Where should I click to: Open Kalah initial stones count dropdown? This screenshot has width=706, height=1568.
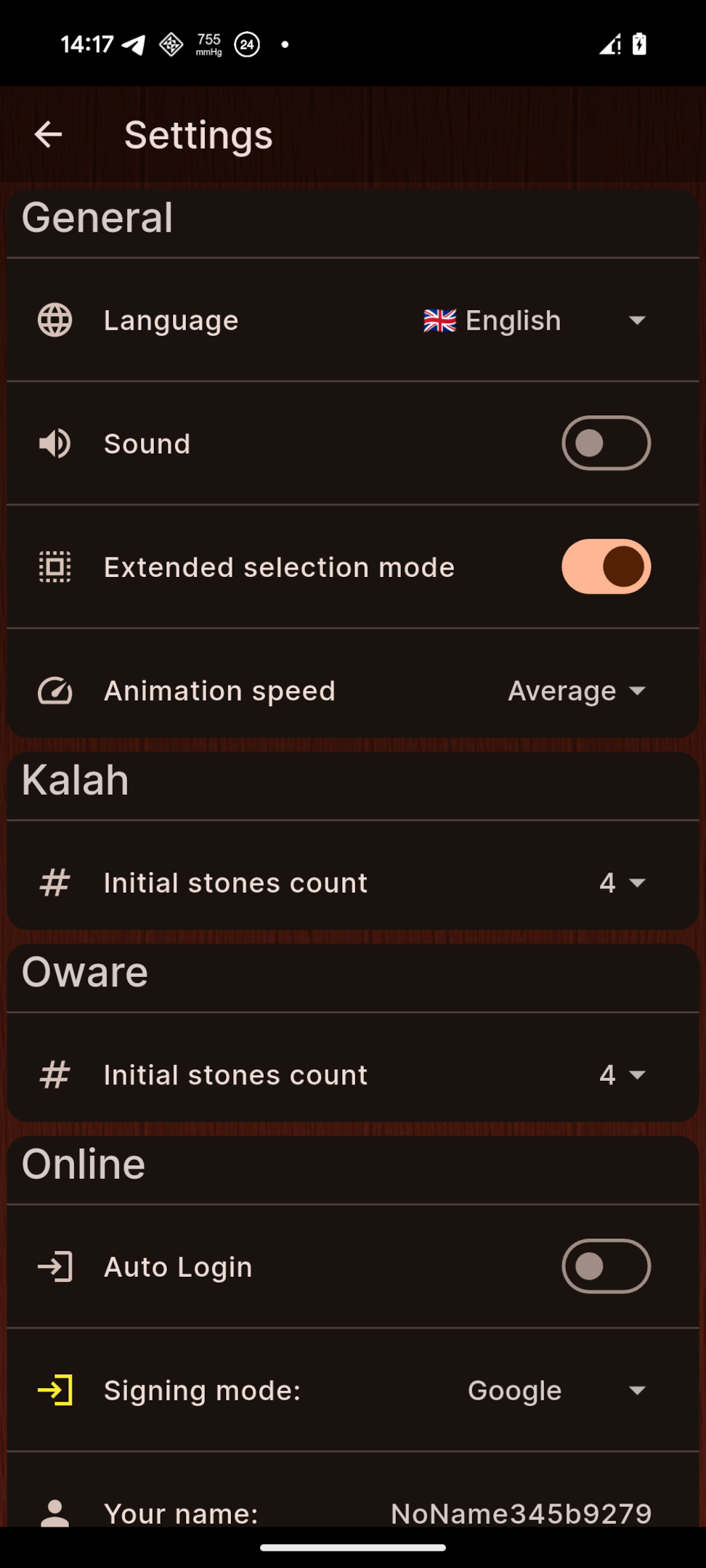pos(622,883)
